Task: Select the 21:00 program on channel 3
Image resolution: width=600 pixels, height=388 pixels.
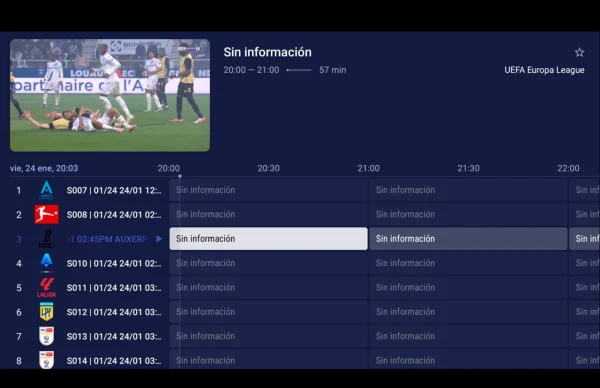Action: [468, 239]
